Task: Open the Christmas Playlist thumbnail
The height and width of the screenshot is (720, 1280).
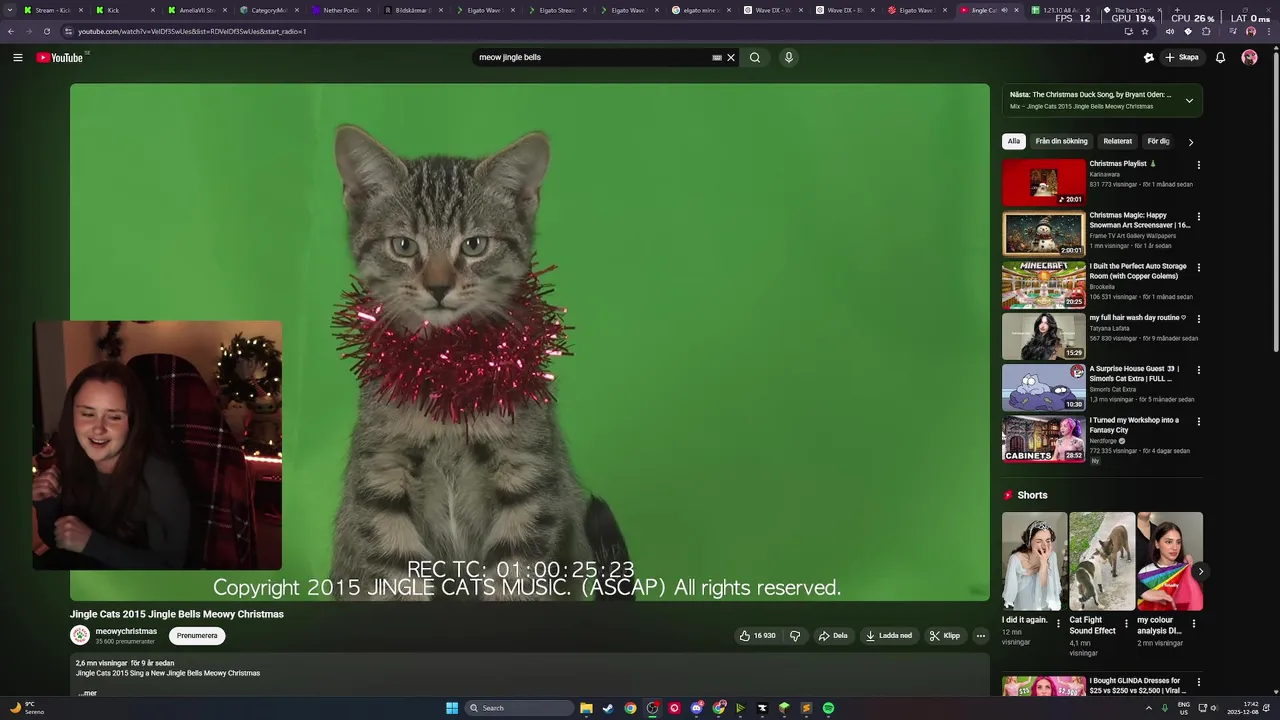Action: point(1044,182)
